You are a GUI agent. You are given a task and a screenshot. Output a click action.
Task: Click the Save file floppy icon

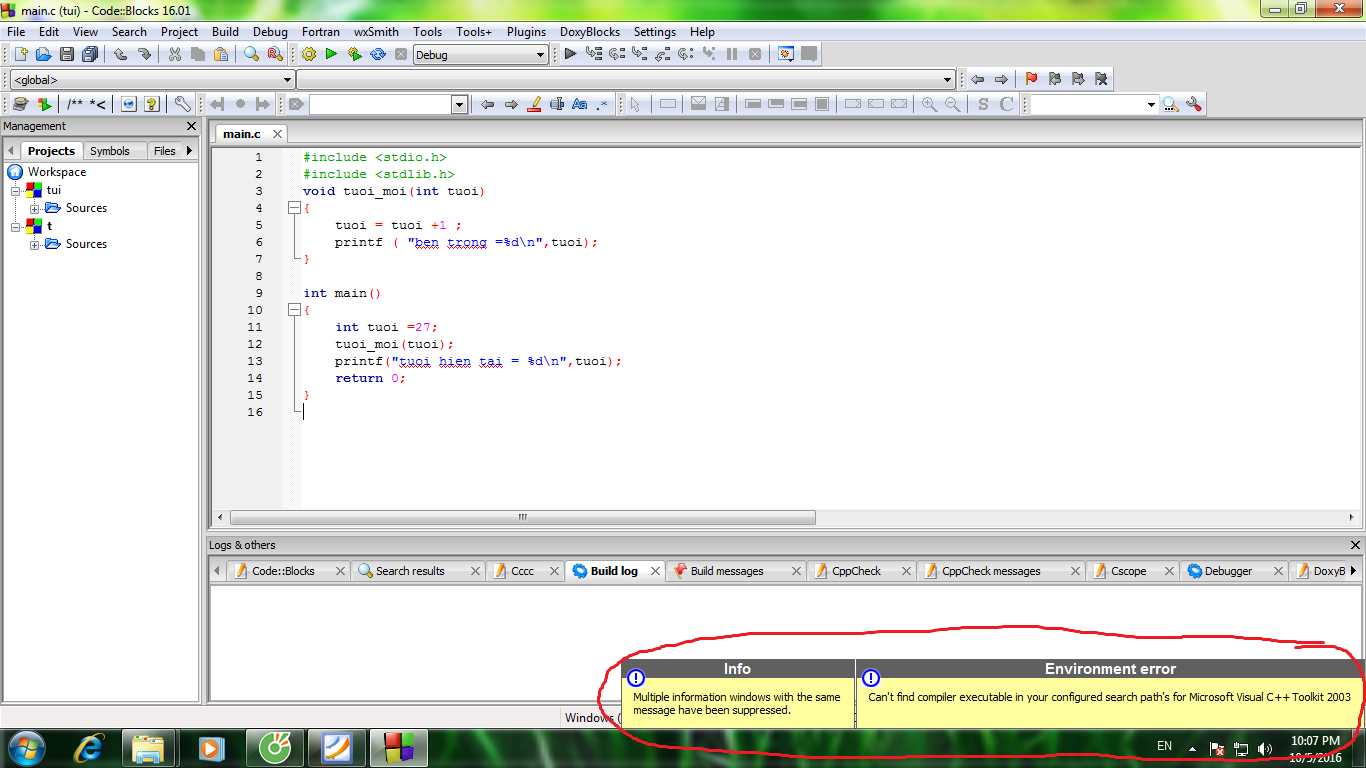(67, 55)
